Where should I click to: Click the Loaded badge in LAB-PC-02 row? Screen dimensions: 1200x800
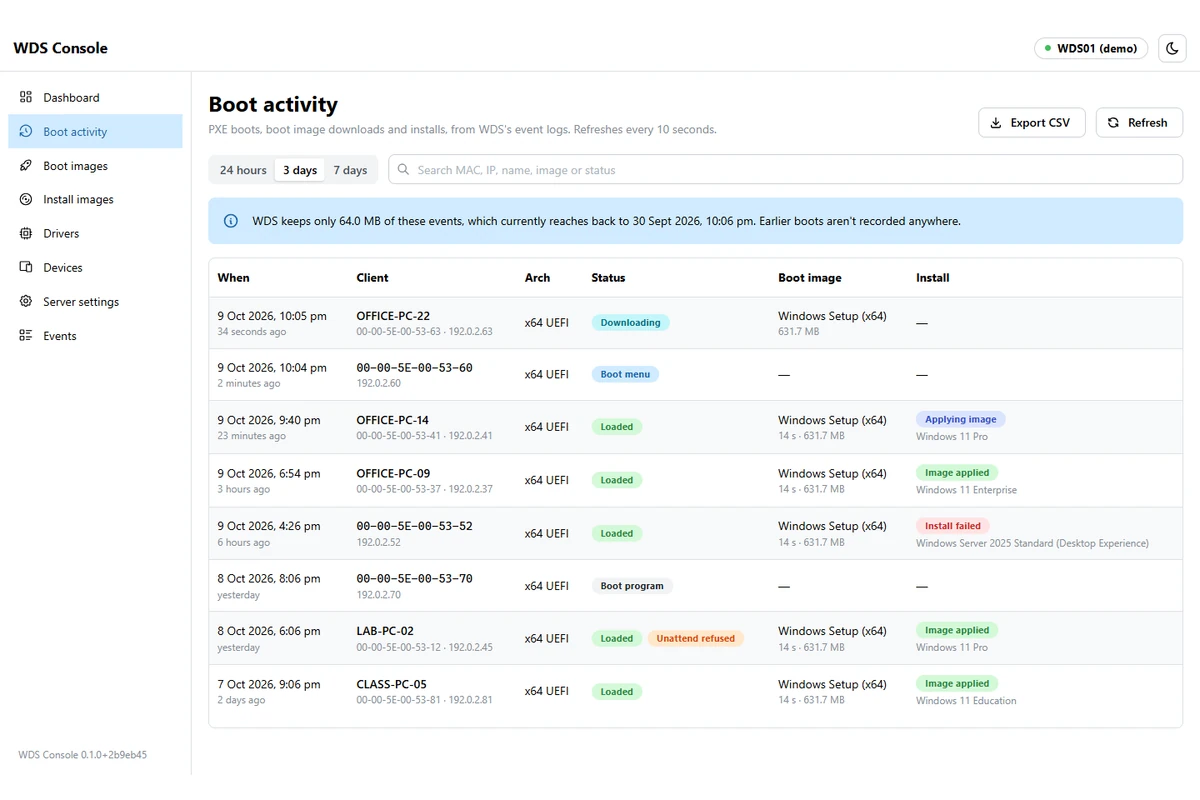(x=617, y=638)
